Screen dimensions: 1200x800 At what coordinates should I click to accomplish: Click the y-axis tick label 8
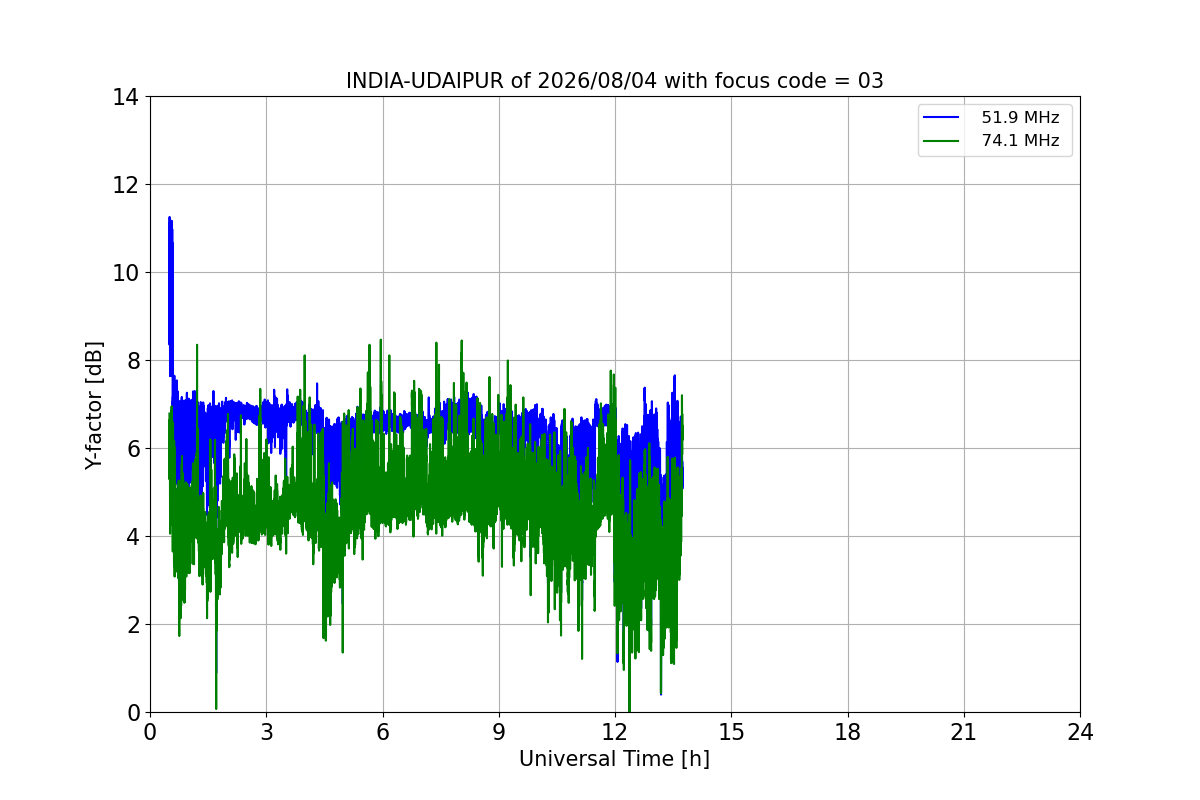[x=132, y=360]
